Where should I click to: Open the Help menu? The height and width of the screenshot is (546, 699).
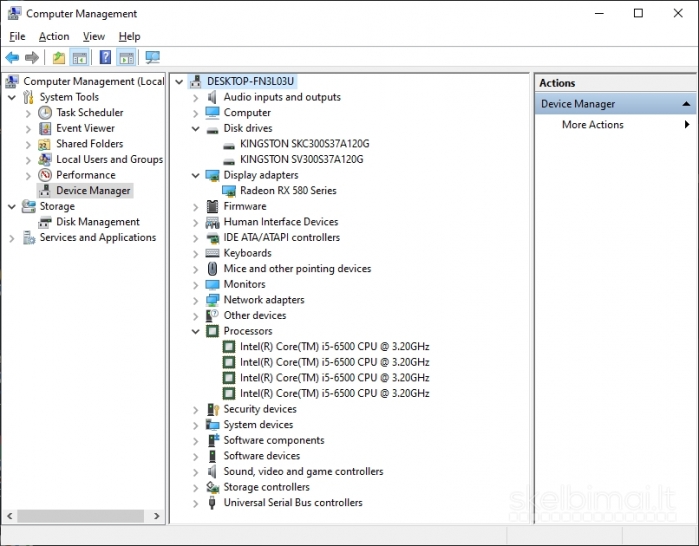[x=129, y=37]
